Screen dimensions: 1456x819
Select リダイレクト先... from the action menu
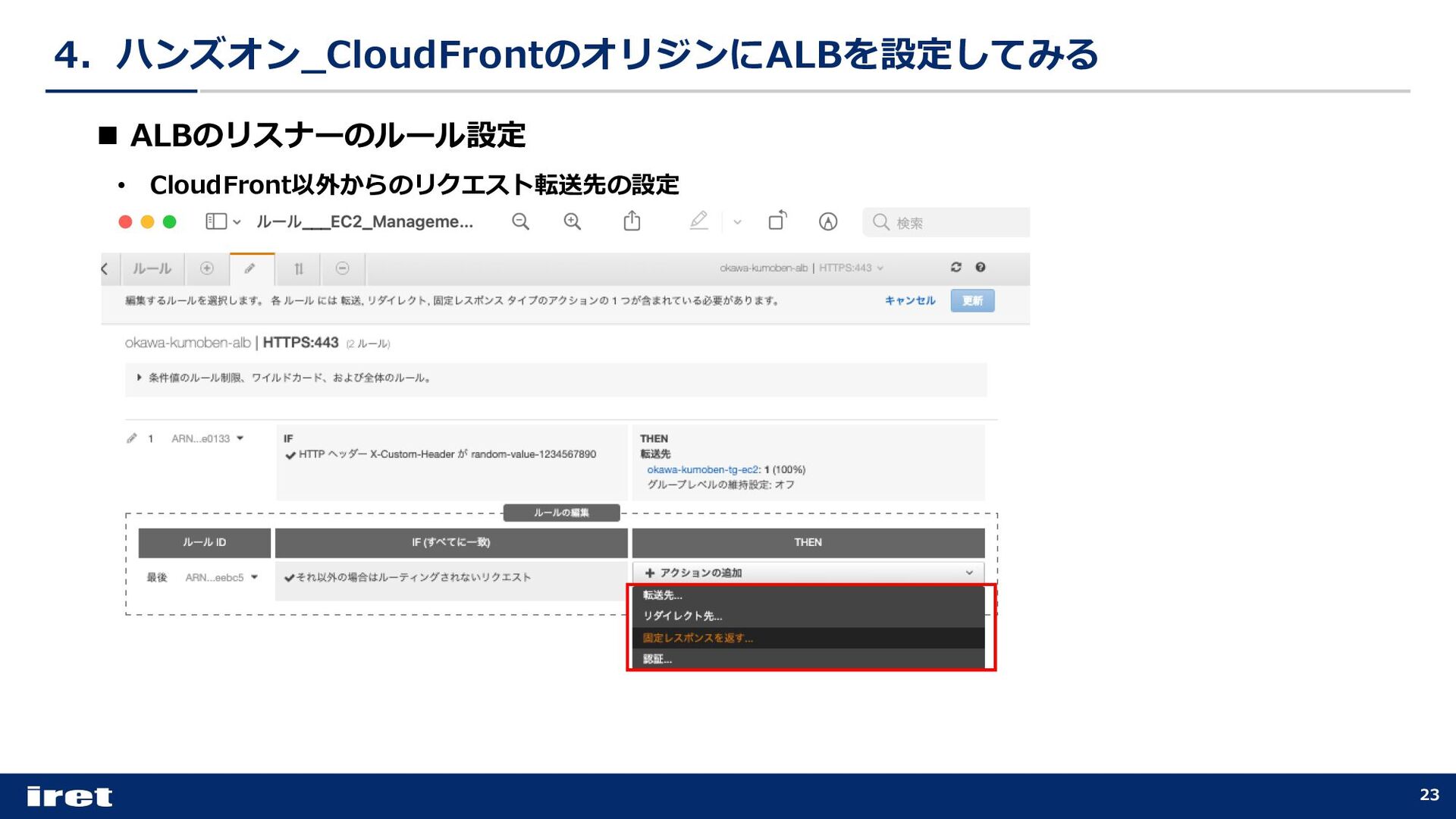808,617
